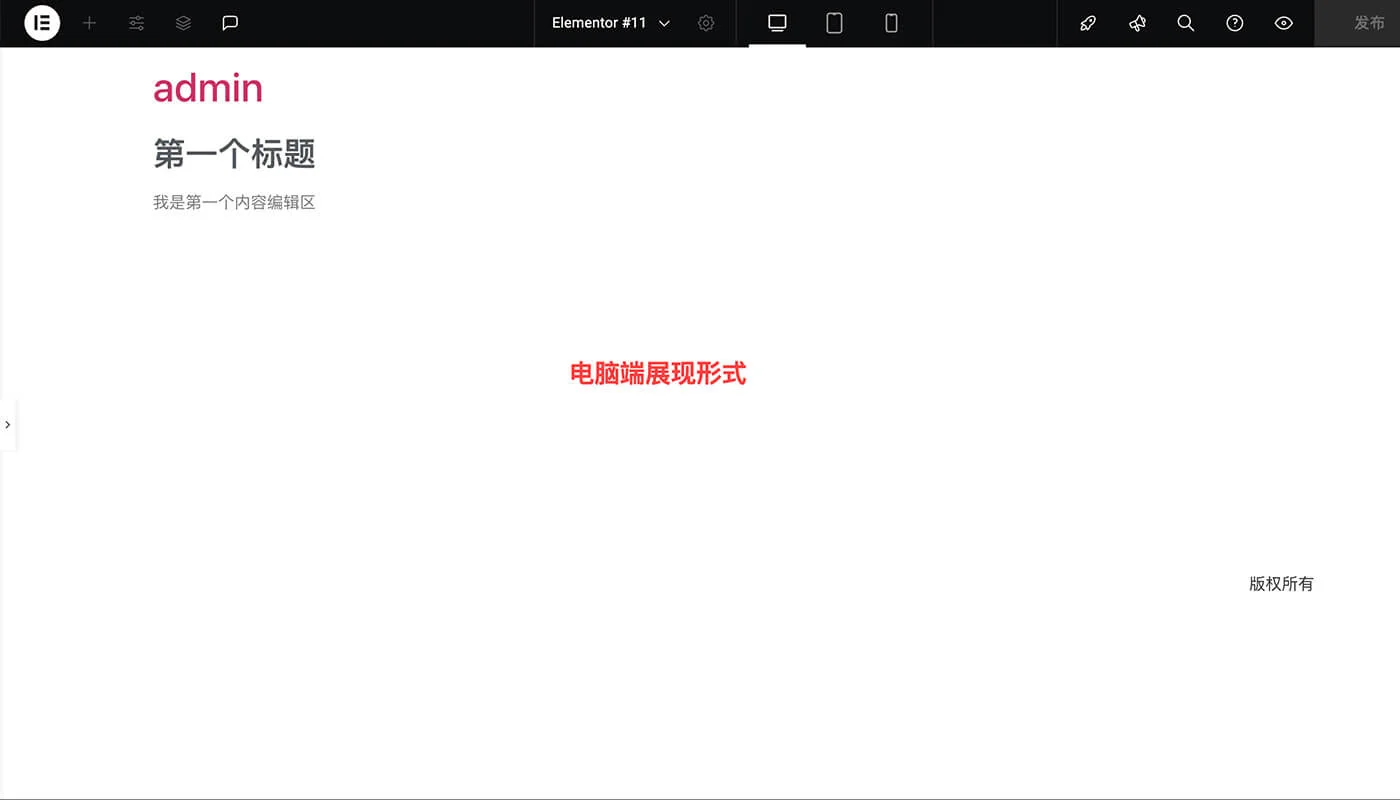Open the What's New megaphone icon
The height and width of the screenshot is (800, 1400).
[1137, 23]
